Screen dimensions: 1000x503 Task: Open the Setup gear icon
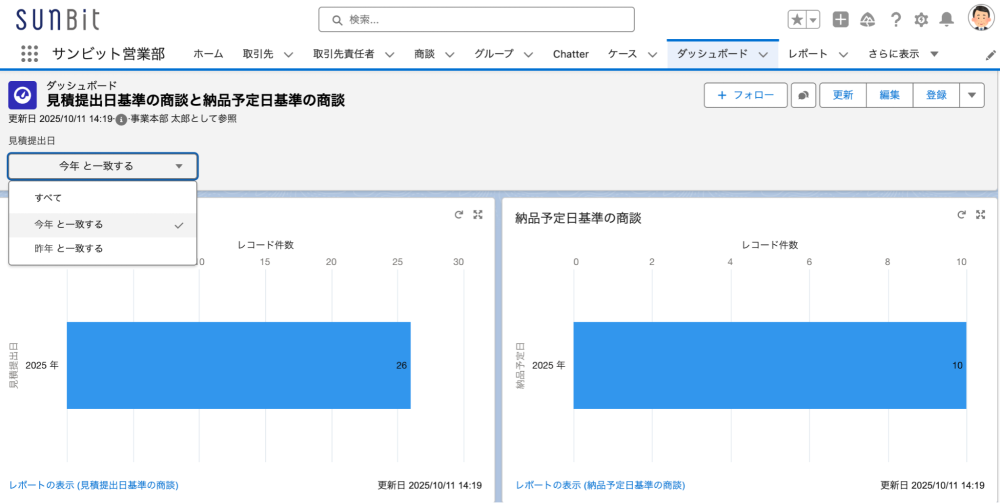921,19
